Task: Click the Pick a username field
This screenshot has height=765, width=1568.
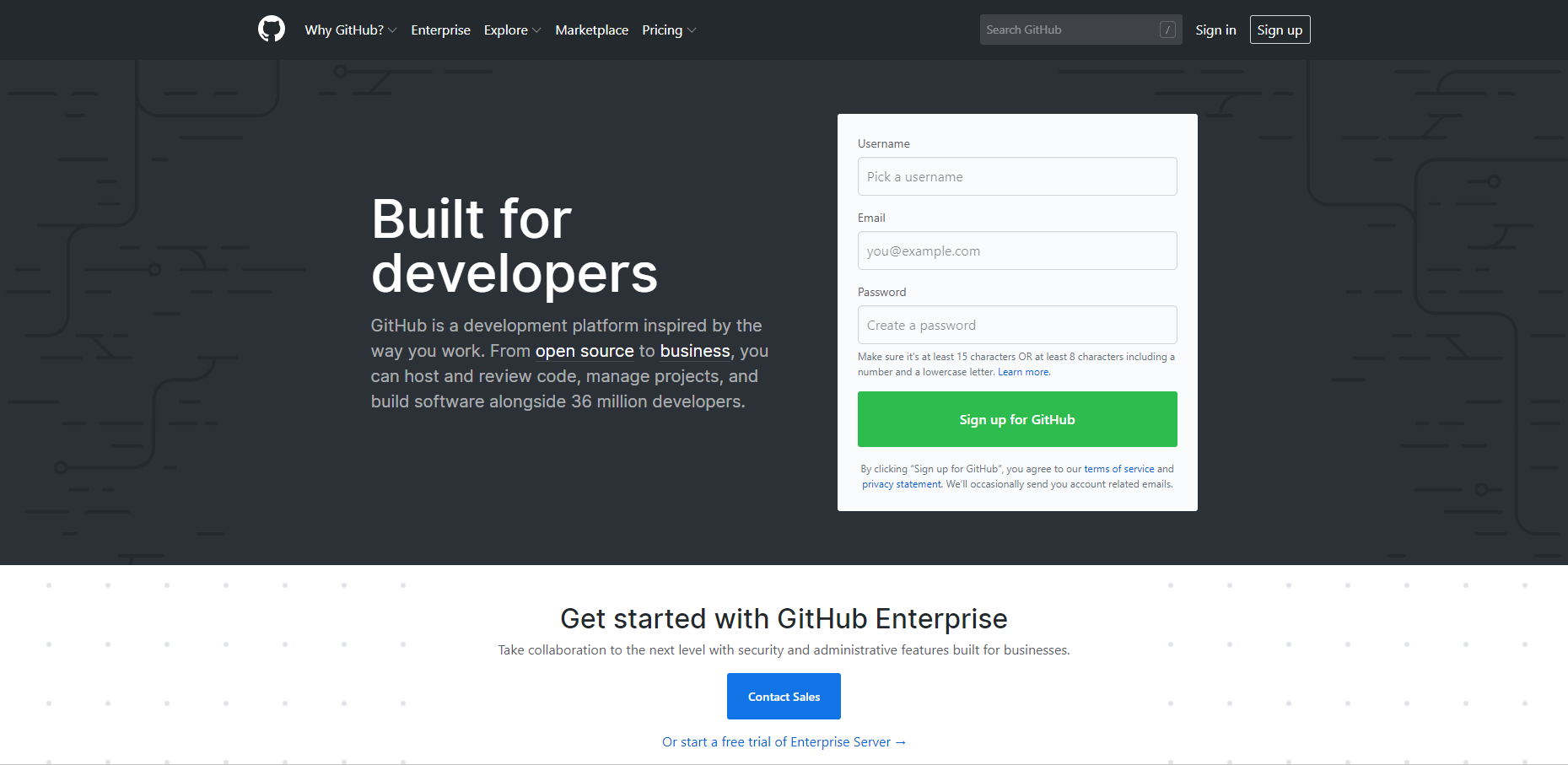Action: [1017, 176]
